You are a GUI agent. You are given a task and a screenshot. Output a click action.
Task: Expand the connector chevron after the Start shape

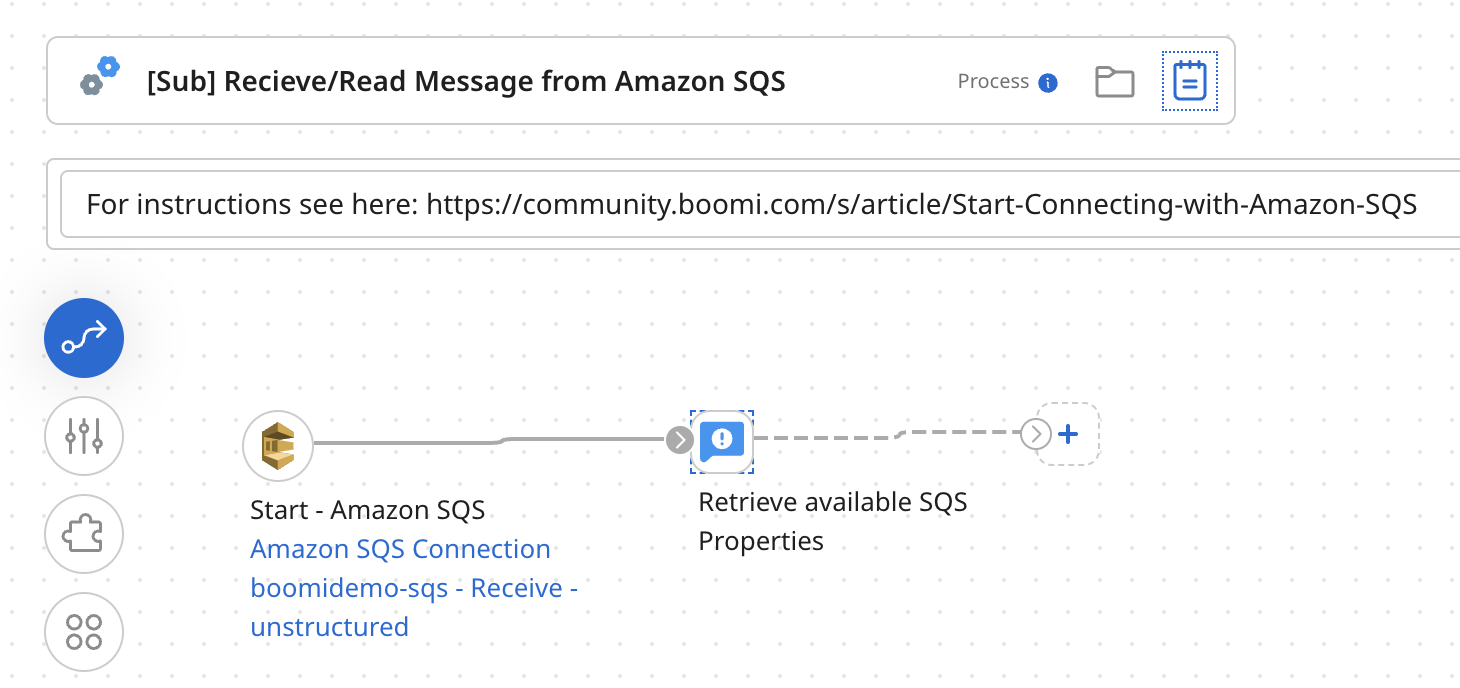point(680,439)
